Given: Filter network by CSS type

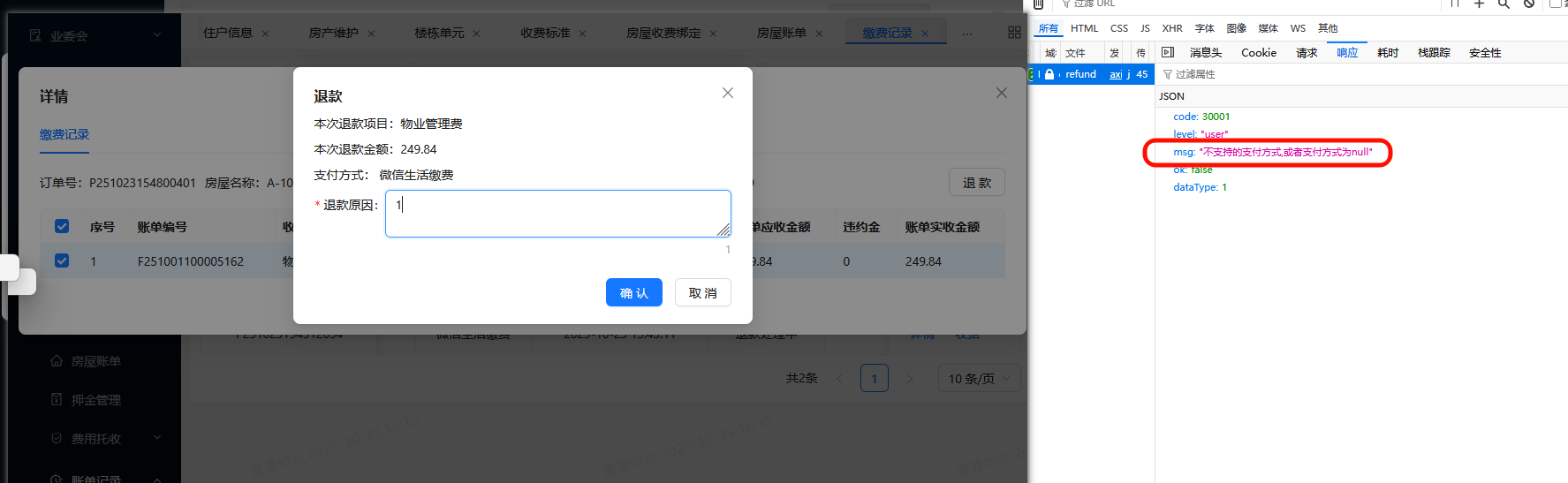Looking at the screenshot, I should tap(1119, 28).
